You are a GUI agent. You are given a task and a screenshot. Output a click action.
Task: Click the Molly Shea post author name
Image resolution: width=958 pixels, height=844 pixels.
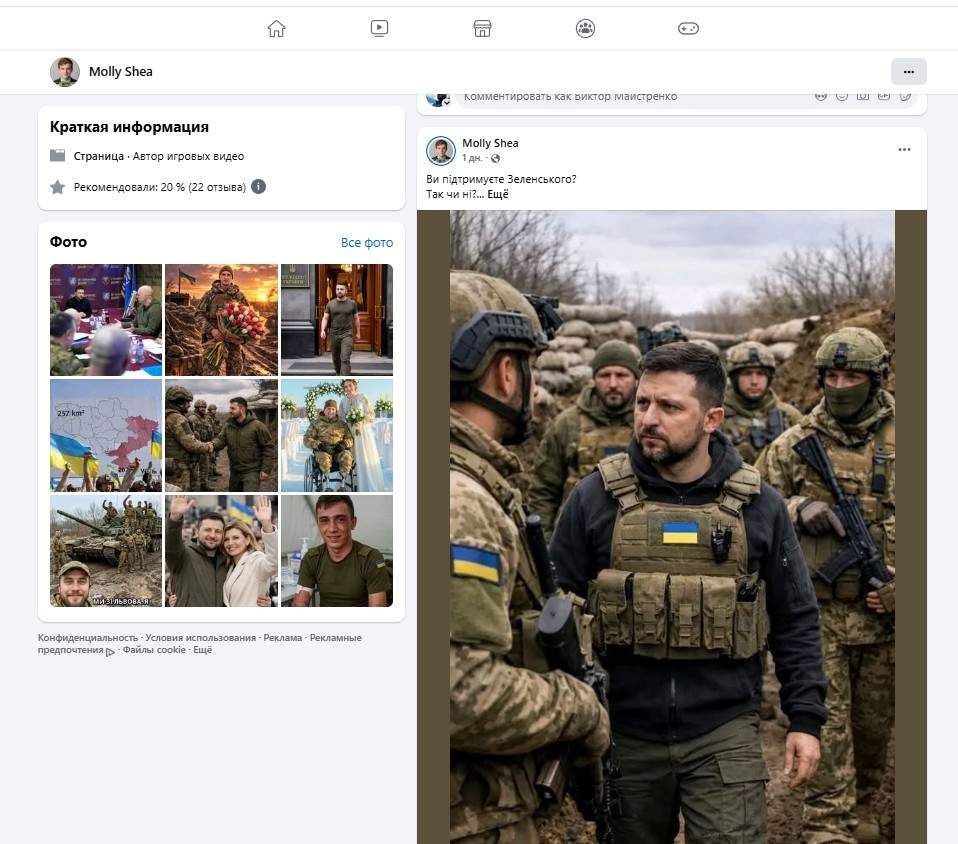(490, 144)
